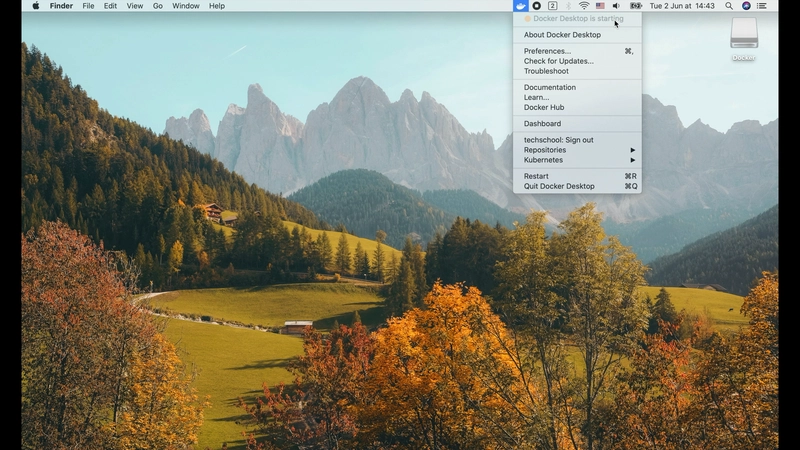This screenshot has height=450, width=800.
Task: Open the Help menu
Action: point(217,6)
